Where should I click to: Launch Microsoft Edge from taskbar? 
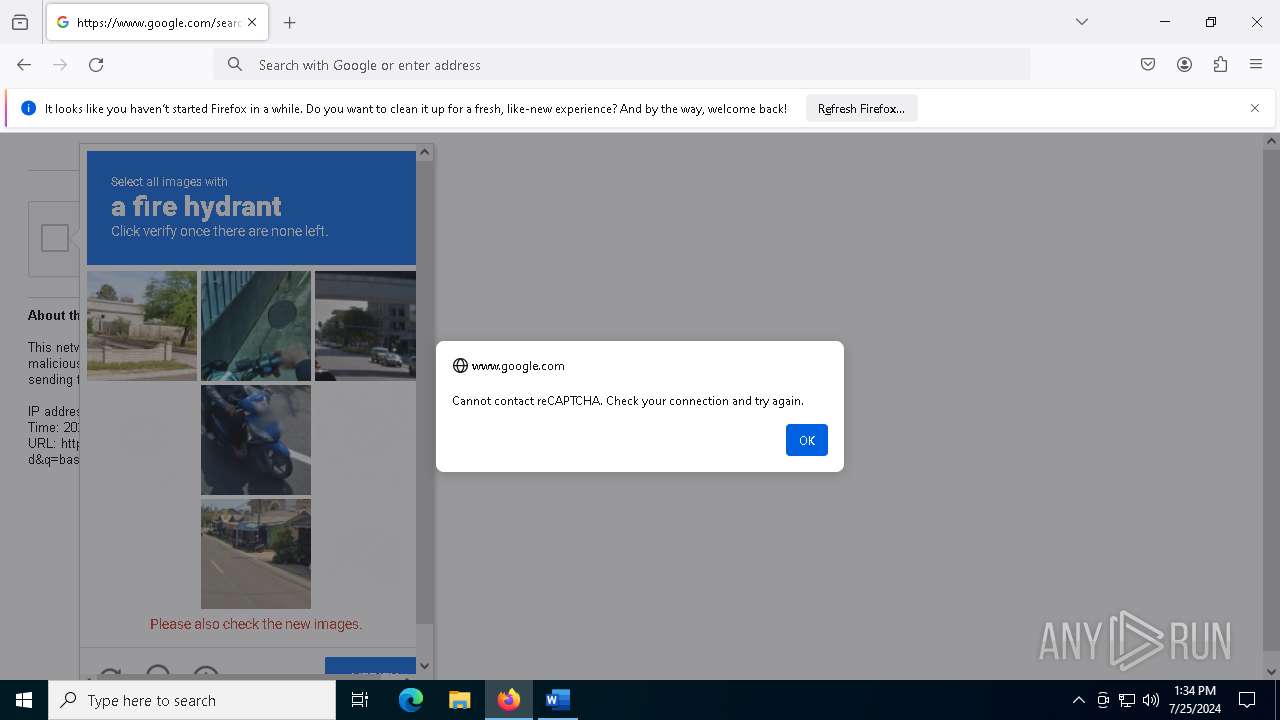click(x=411, y=700)
